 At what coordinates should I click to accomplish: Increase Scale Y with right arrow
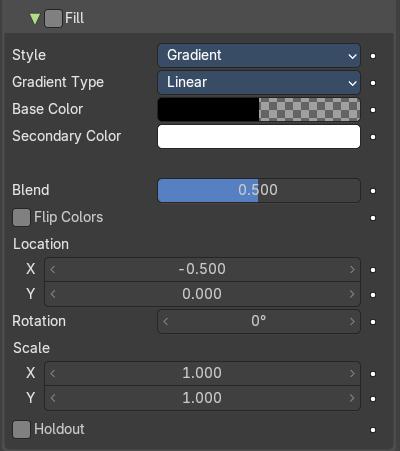(352, 398)
